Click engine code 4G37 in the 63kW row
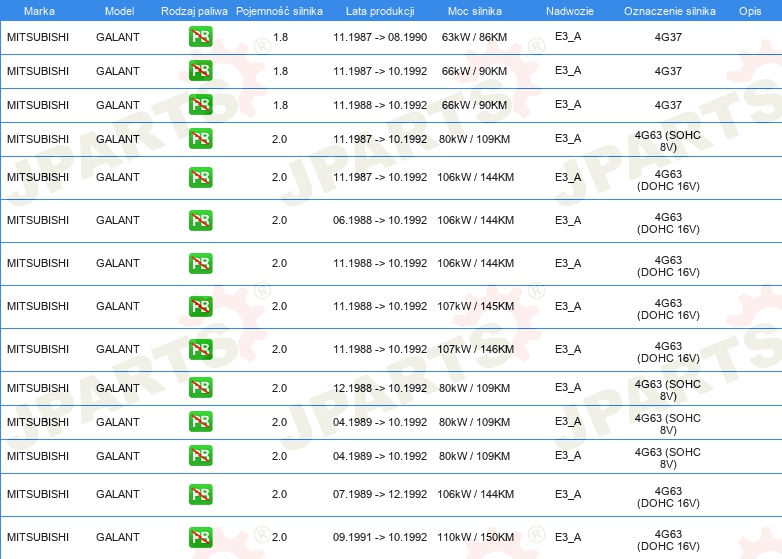This screenshot has height=559, width=782. (x=668, y=37)
